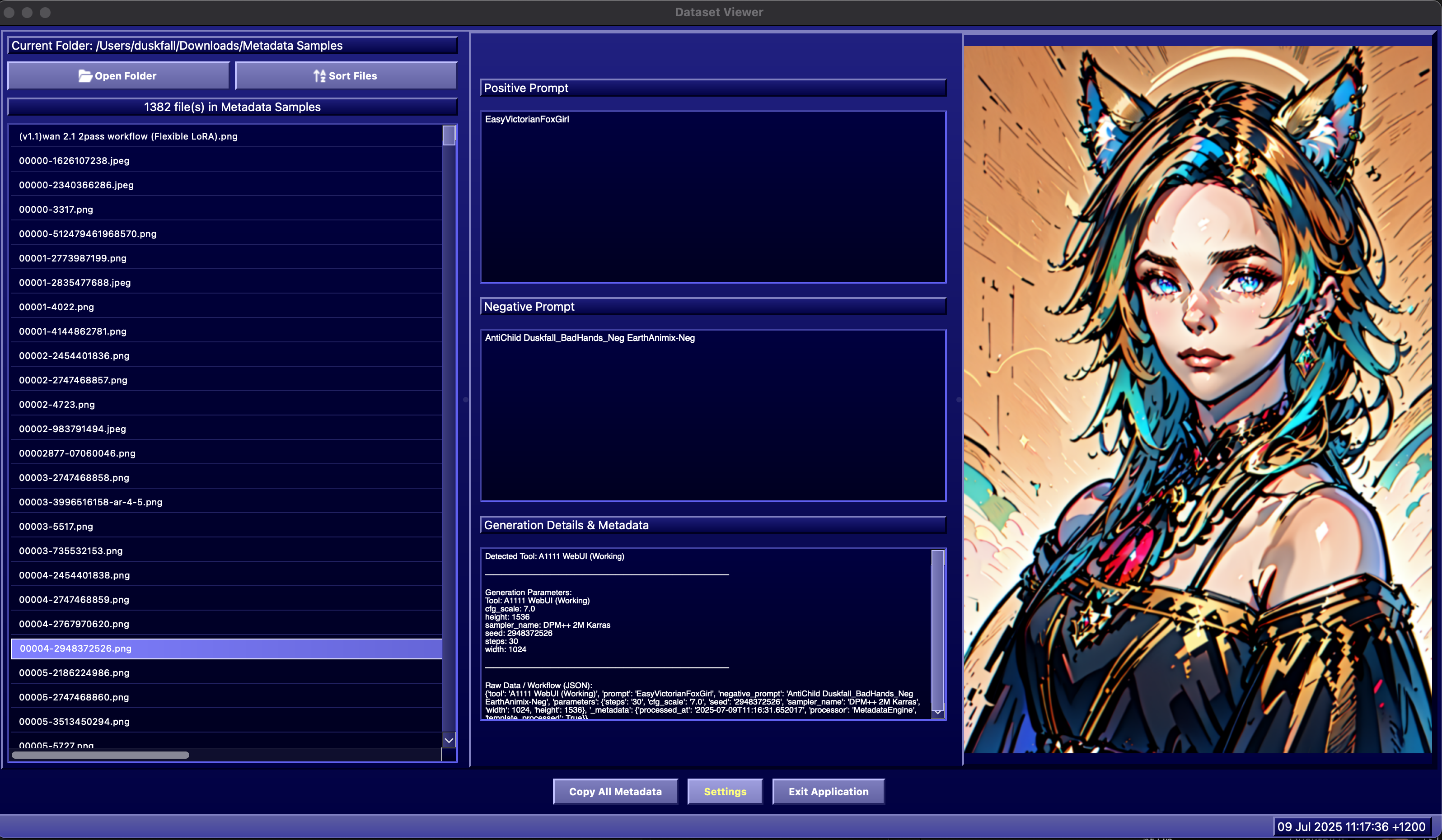The image size is (1442, 840).
Task: Select 00000-3317.png file entry
Action: [x=56, y=210]
